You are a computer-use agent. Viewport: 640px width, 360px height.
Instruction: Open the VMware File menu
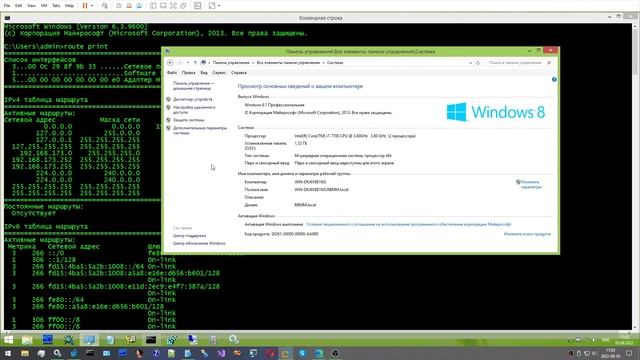pyautogui.click(x=7, y=6)
